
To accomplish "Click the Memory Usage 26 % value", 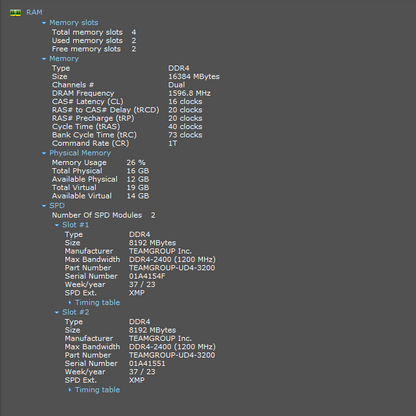I will [136, 163].
